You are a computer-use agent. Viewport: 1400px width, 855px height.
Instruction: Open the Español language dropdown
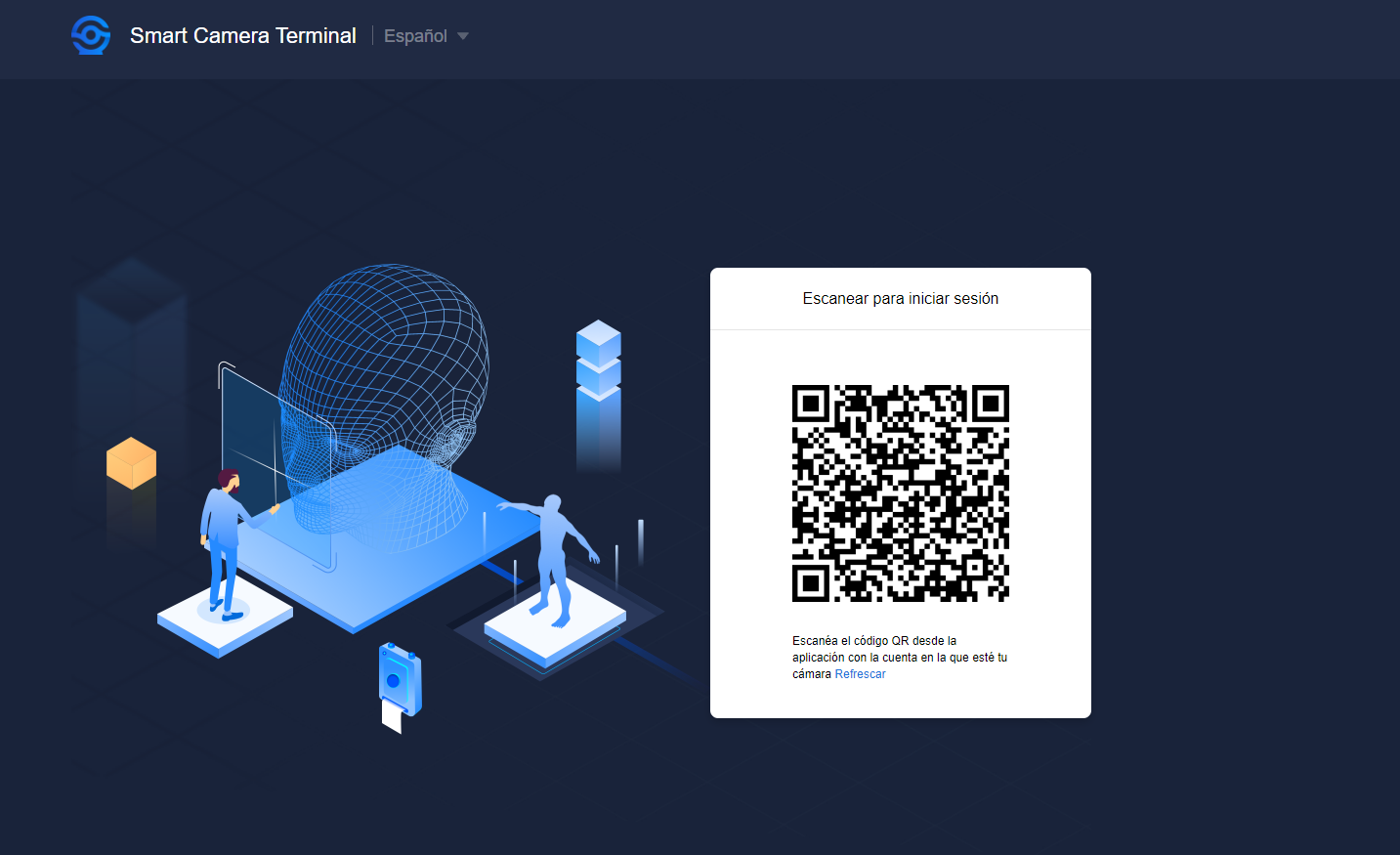(x=426, y=36)
